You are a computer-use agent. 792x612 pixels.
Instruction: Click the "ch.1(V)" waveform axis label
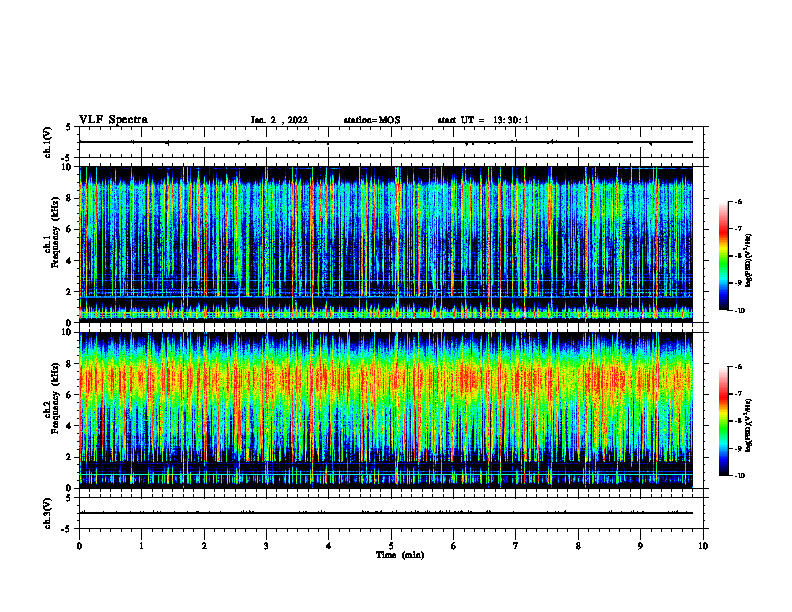pyautogui.click(x=48, y=142)
